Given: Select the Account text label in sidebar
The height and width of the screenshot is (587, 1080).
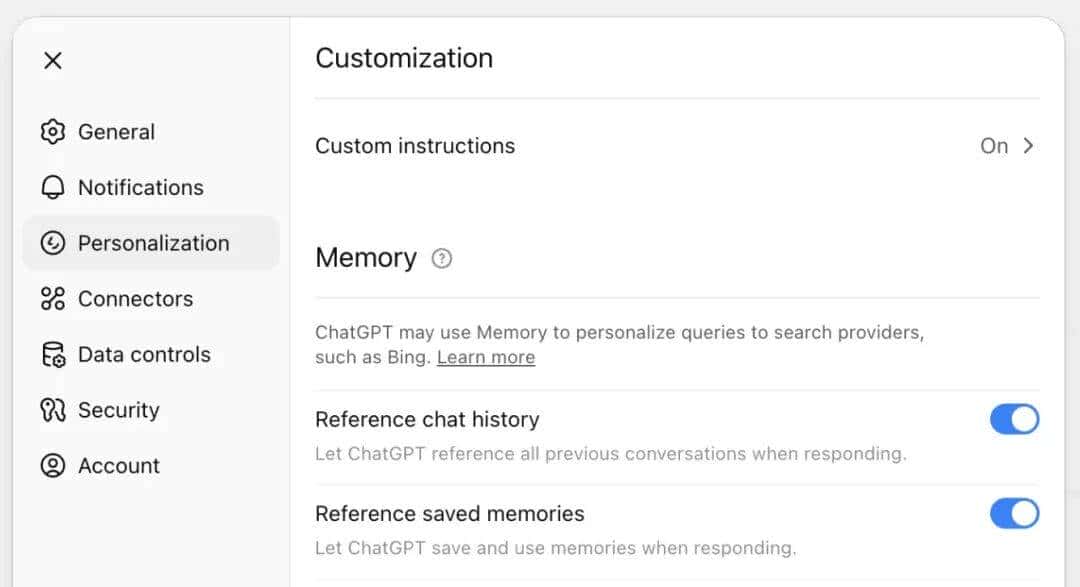Looking at the screenshot, I should (x=118, y=466).
